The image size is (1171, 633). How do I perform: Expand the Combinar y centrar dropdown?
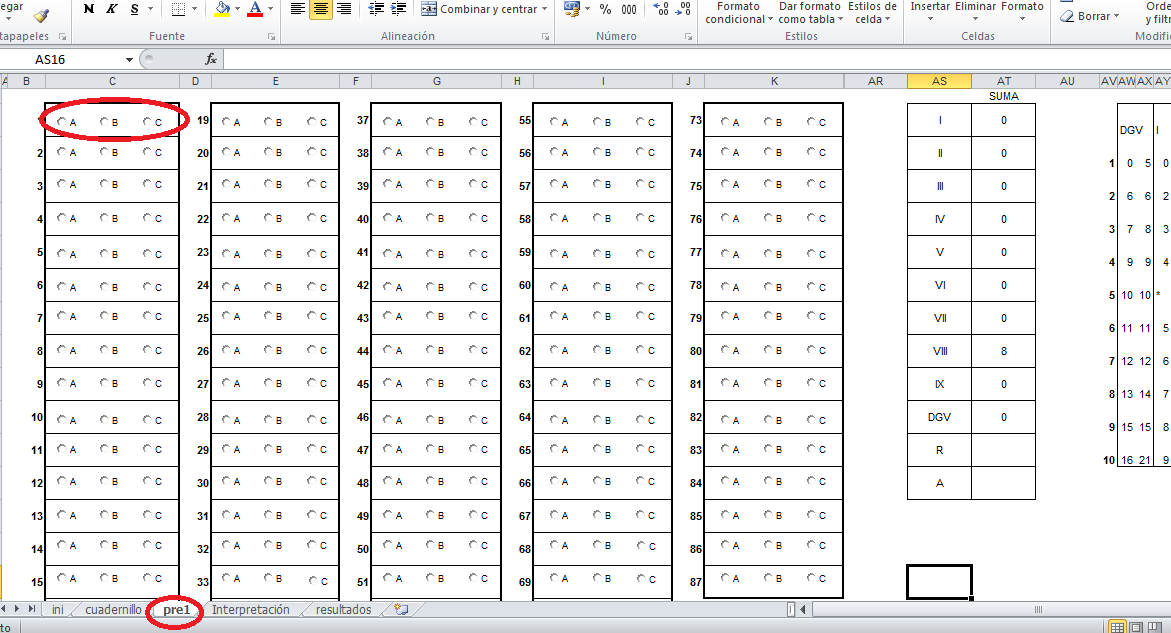click(544, 9)
